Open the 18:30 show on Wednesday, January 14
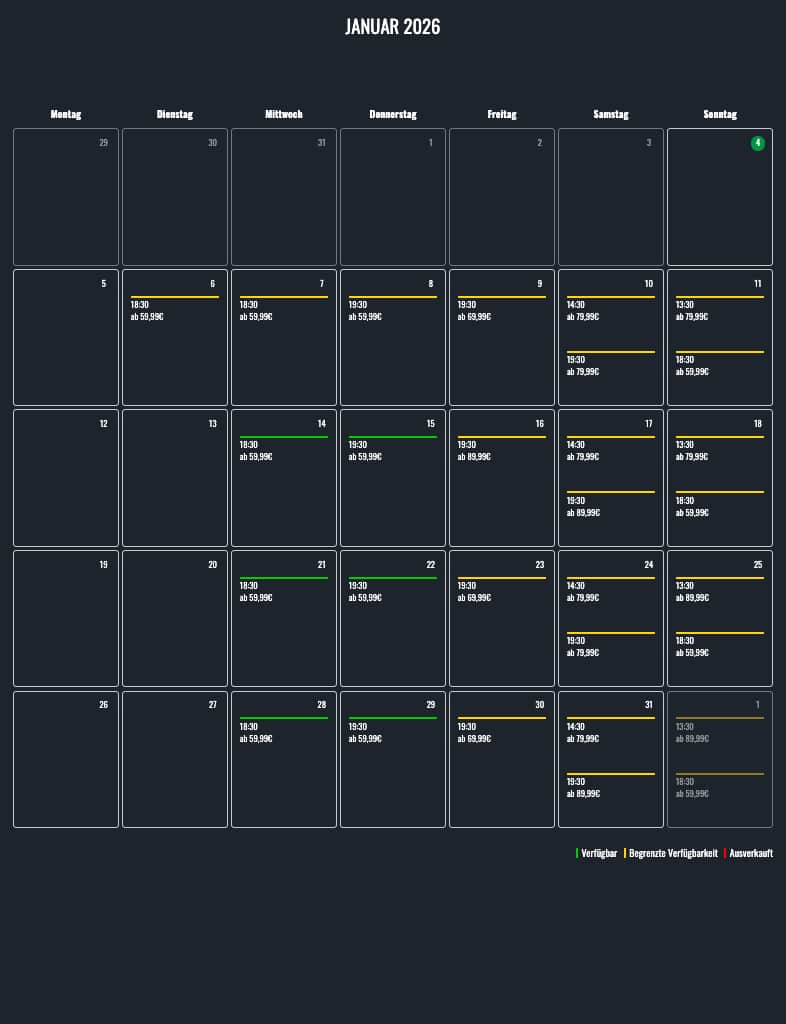 click(x=283, y=450)
